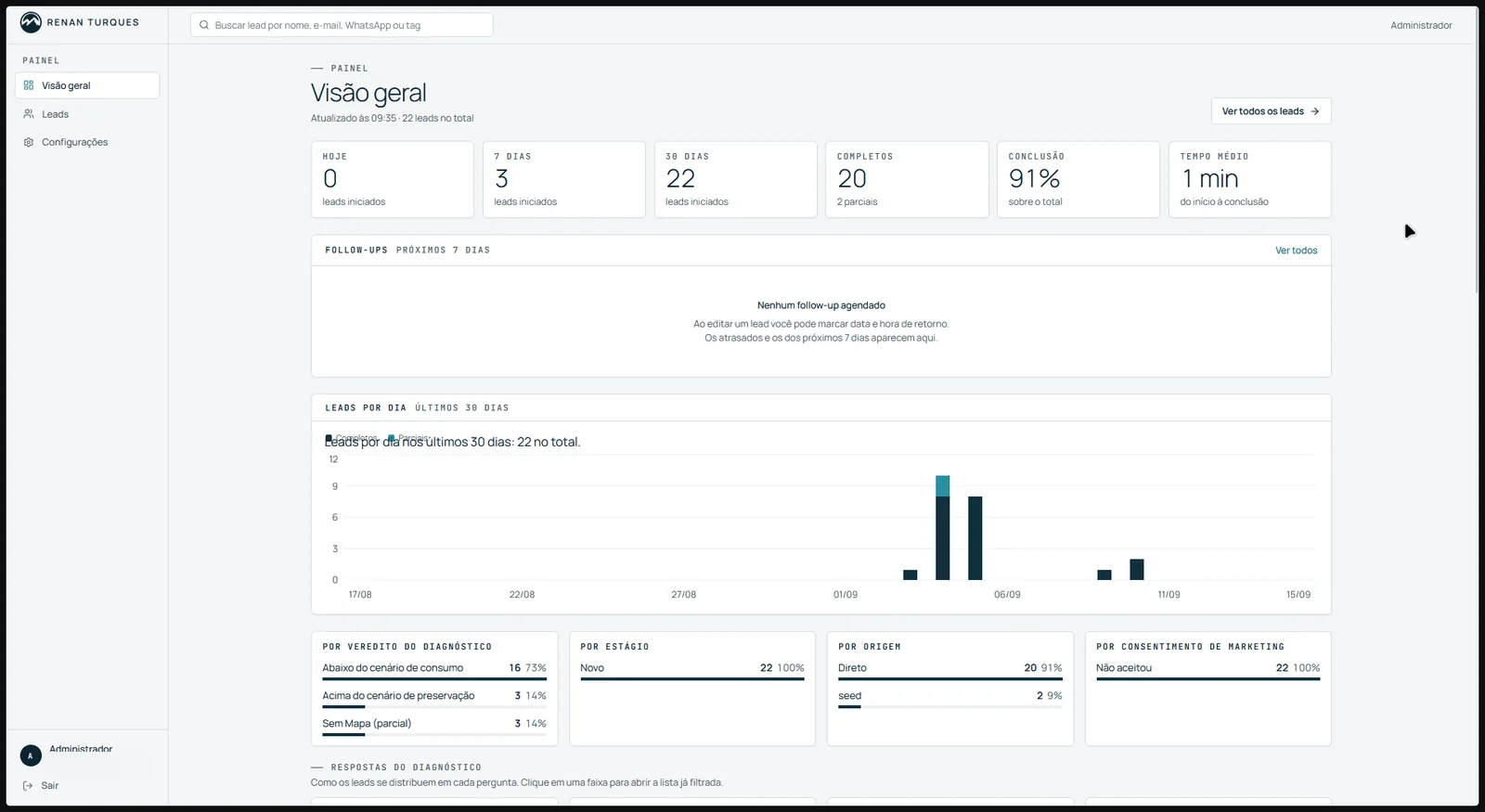This screenshot has height=812, width=1485.
Task: Click the Visão geral page heading
Action: click(368, 93)
